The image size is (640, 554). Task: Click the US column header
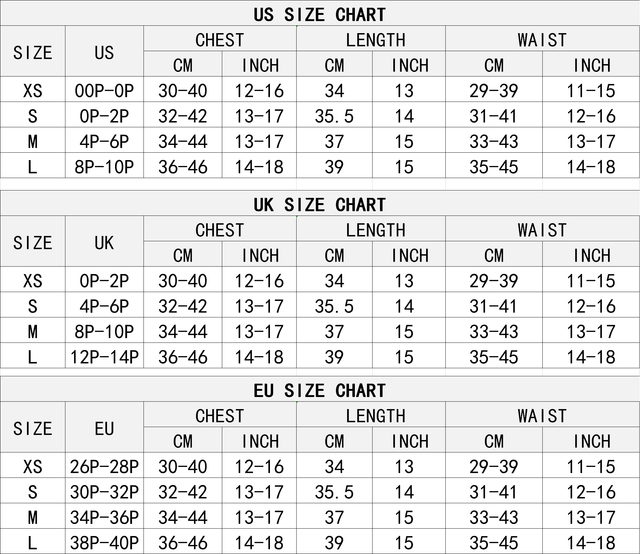(104, 52)
